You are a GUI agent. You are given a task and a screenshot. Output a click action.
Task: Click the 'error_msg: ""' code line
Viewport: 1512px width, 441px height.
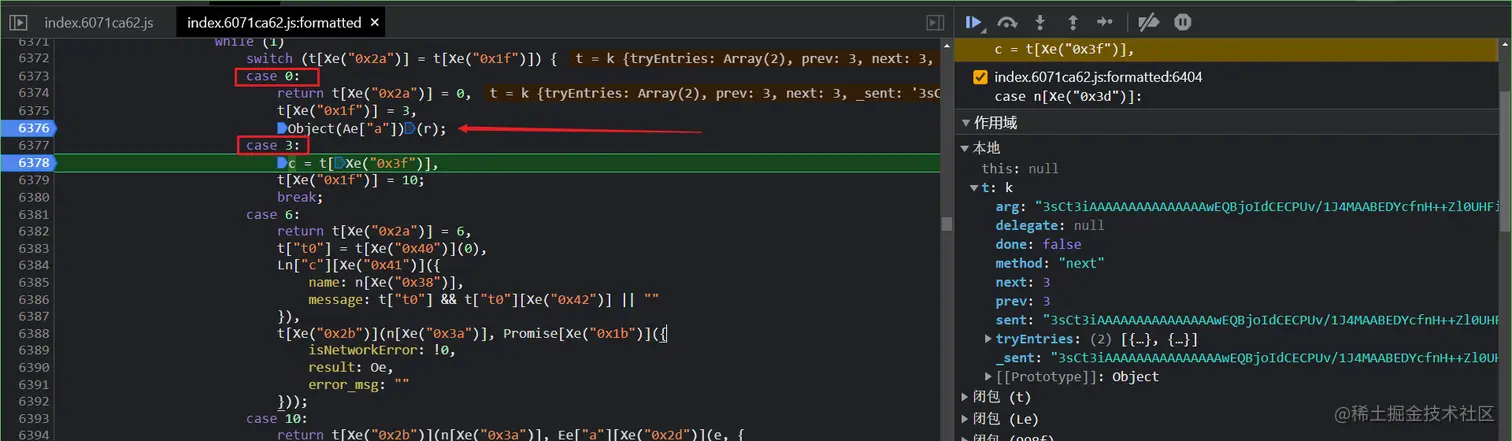(x=359, y=385)
